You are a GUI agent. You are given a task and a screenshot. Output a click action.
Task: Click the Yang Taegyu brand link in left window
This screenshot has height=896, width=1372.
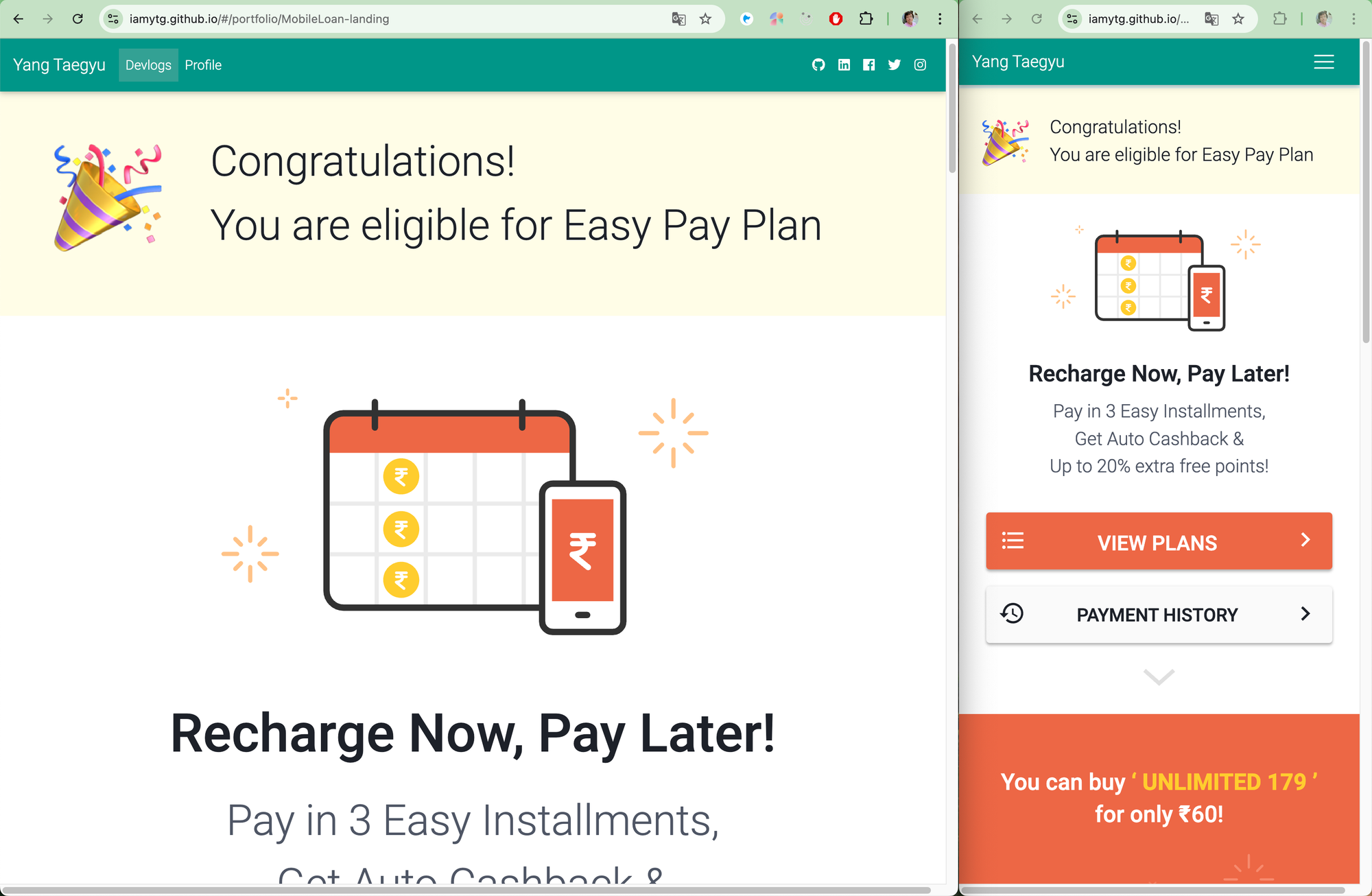(59, 65)
